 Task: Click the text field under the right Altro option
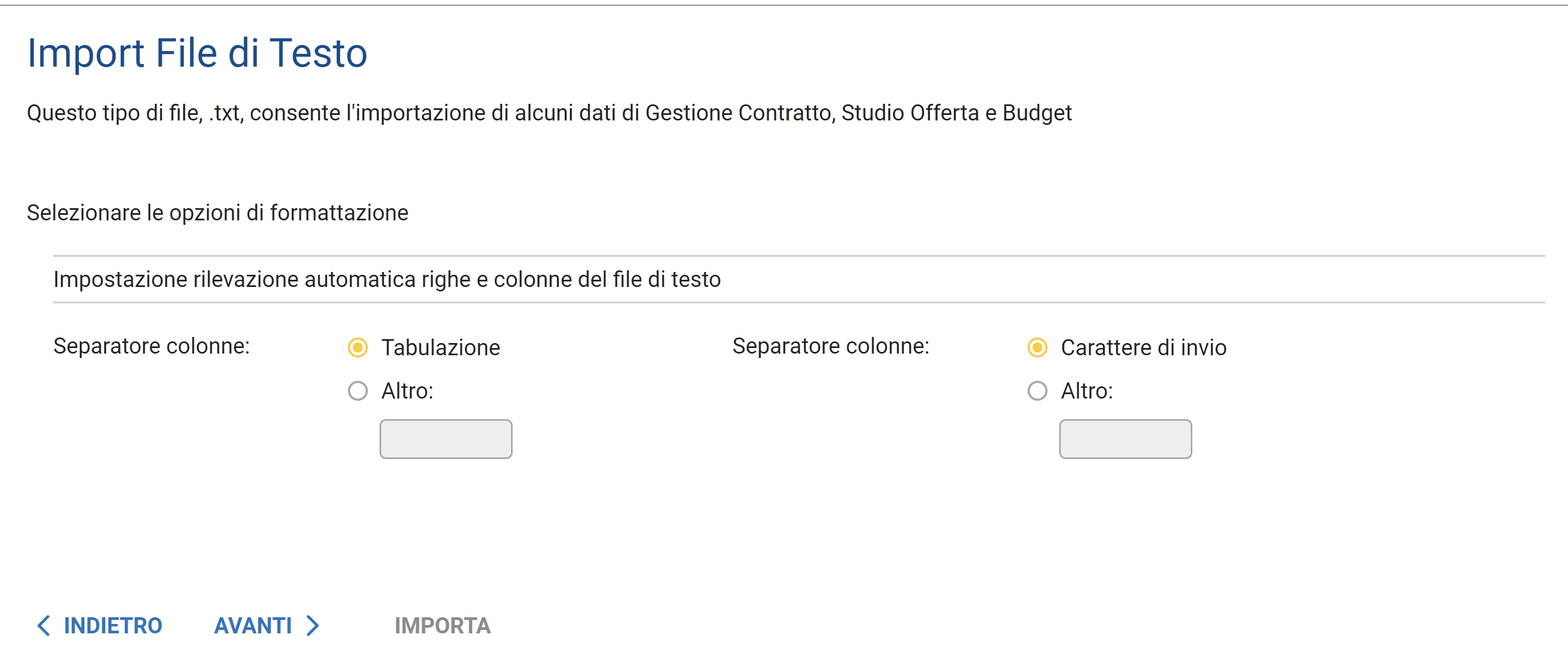[x=1125, y=439]
